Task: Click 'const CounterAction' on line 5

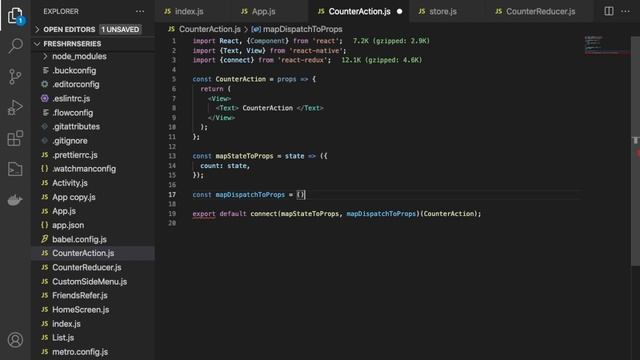Action: tap(229, 79)
